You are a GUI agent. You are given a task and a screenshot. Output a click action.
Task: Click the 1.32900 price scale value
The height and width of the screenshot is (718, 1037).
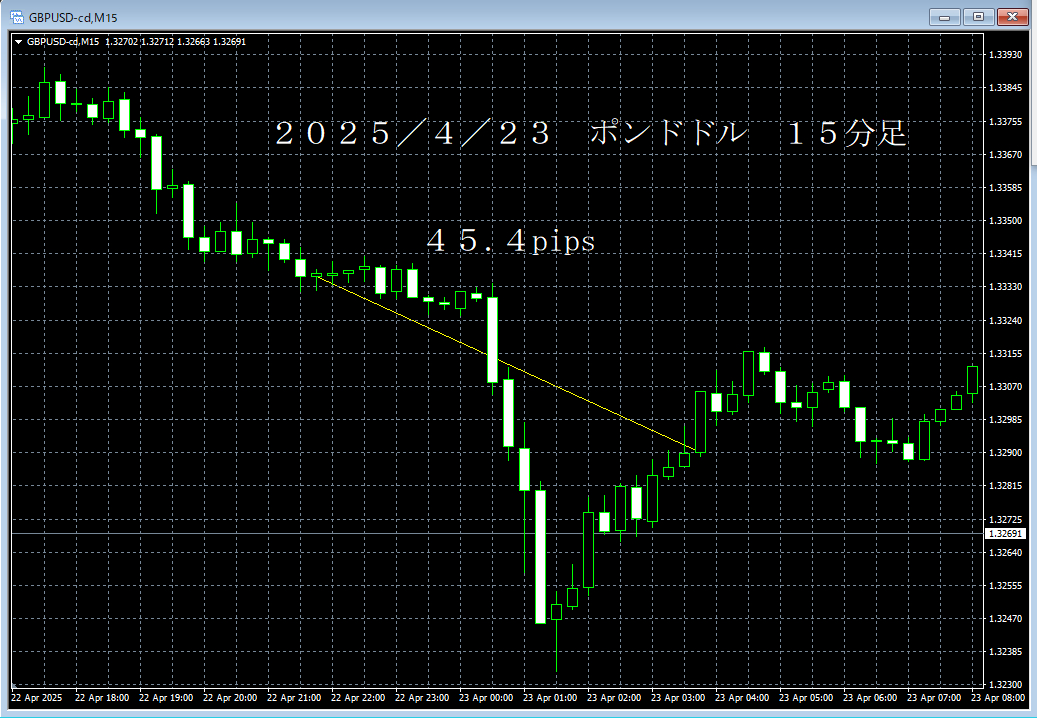click(x=1005, y=453)
